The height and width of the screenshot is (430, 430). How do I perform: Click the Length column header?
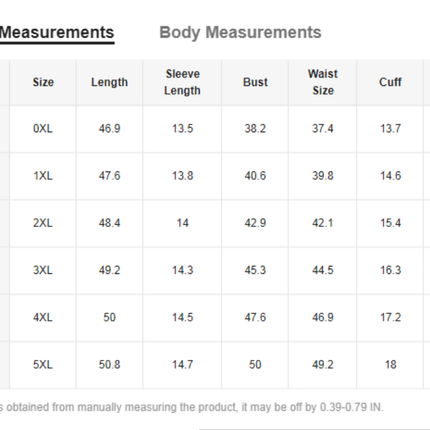(x=109, y=82)
